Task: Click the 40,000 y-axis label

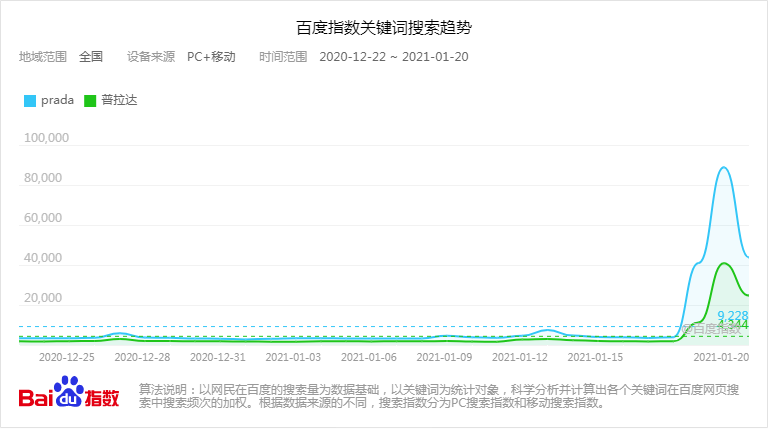Action: 46,258
